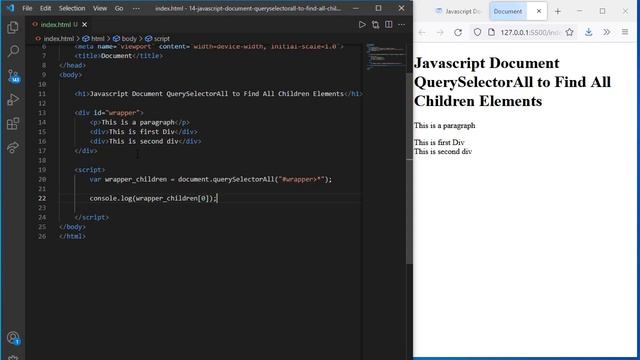Viewport: 640px width, 360px height.
Task: Click the closing script tag on line 24
Action: [x=92, y=217]
